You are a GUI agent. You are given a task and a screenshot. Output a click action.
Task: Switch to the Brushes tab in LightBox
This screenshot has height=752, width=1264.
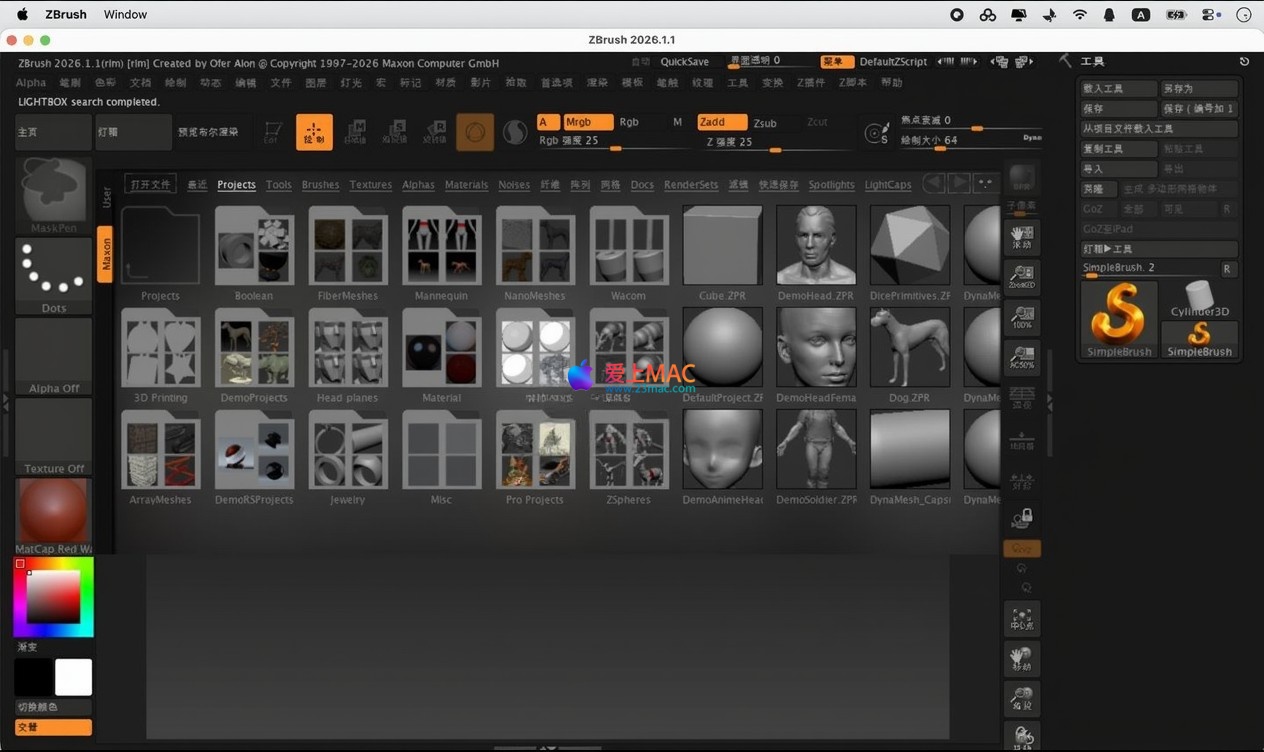(320, 185)
